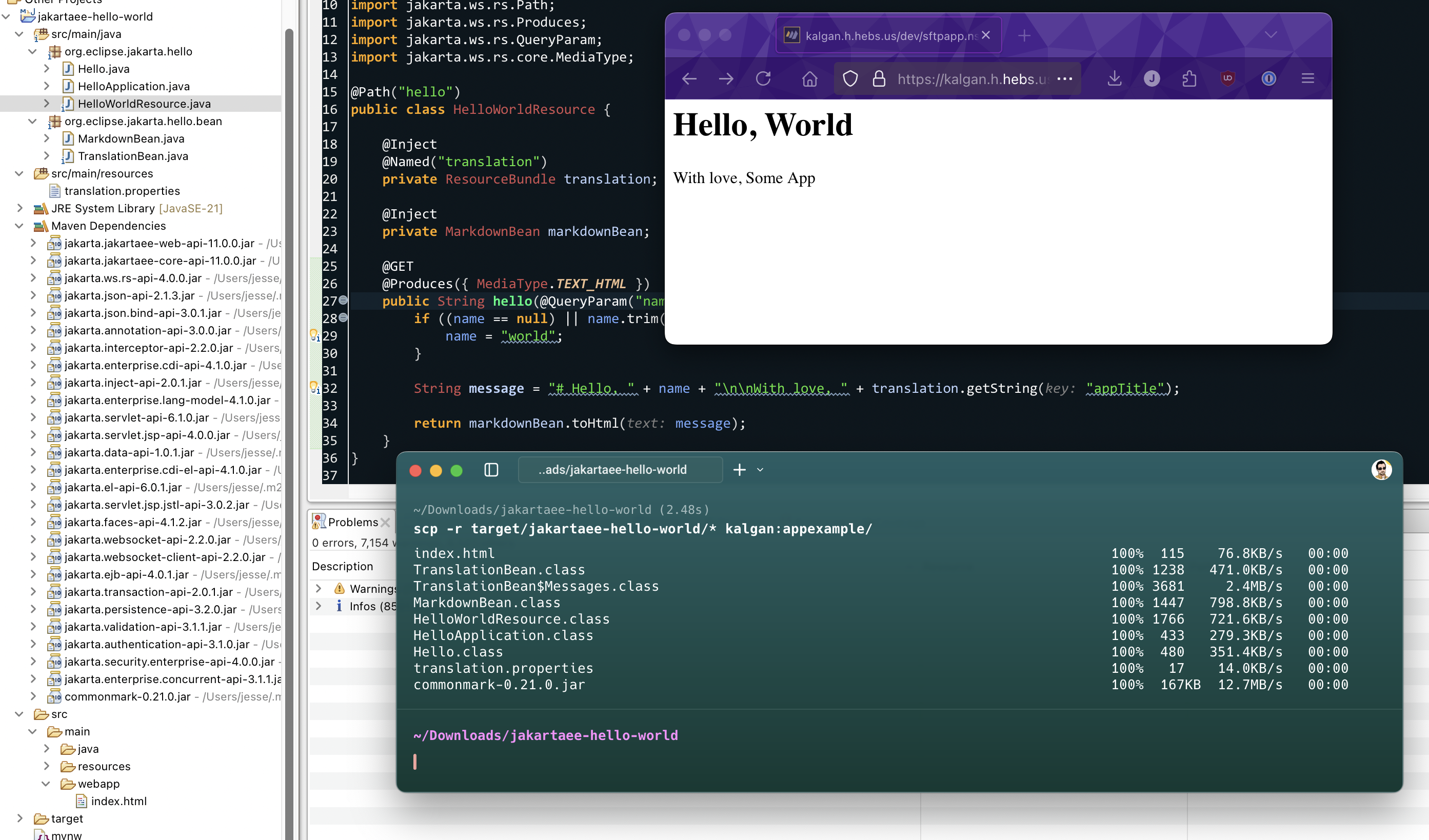1429x840 pixels.
Task: Open index.html under webapp
Action: coord(118,802)
